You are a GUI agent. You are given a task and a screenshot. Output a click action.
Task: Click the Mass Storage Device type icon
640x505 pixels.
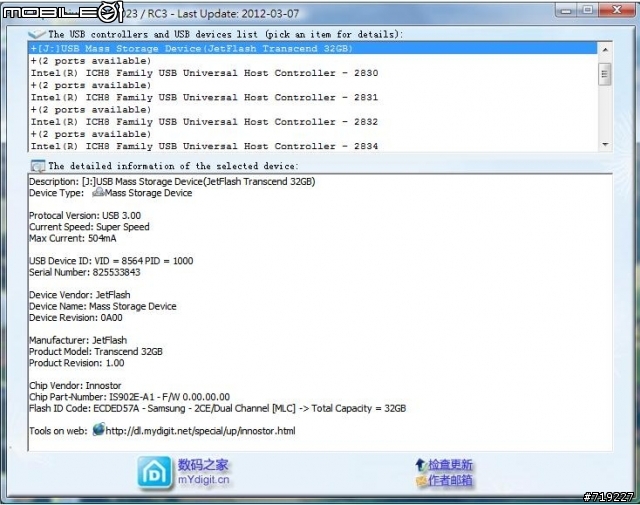click(98, 192)
